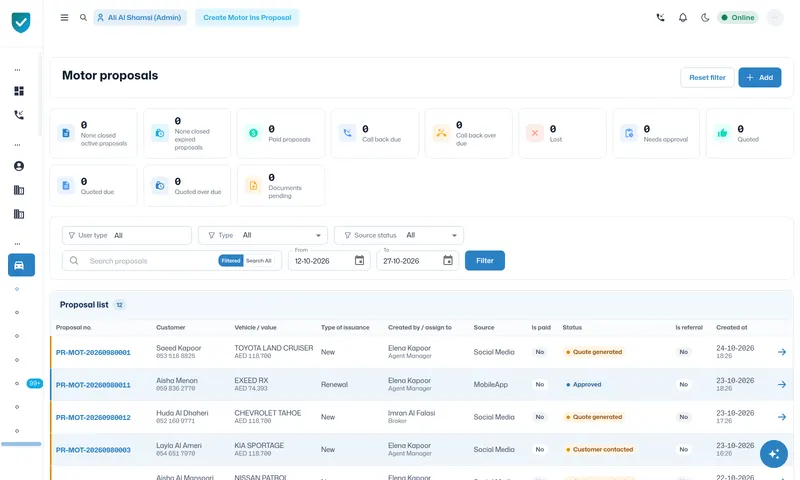Click Imran Al Falasi cell
This screenshot has height=480, width=800.
411,417
